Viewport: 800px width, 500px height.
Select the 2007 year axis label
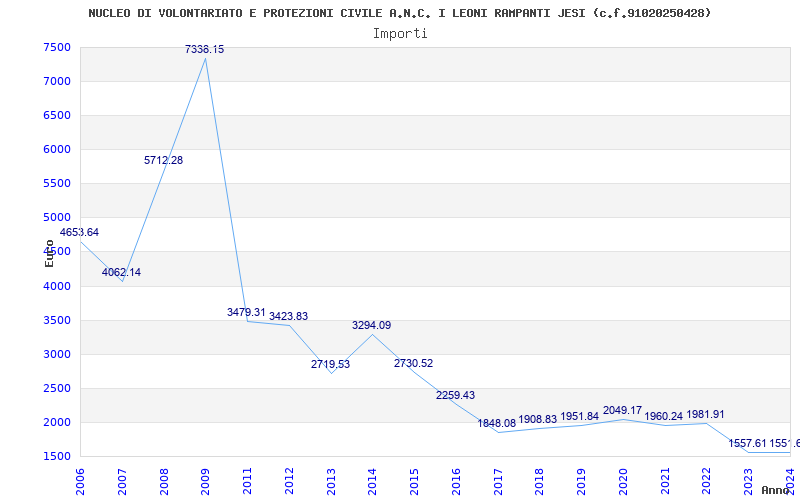click(x=122, y=482)
